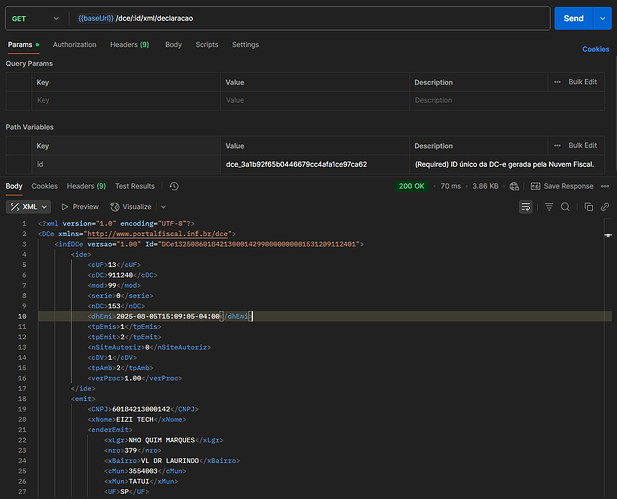Search within the response body
Screen dimensions: 617x499
click(x=565, y=207)
